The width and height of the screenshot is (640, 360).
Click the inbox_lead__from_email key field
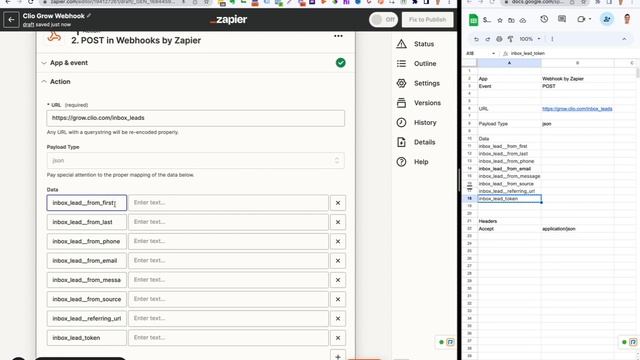(x=87, y=261)
